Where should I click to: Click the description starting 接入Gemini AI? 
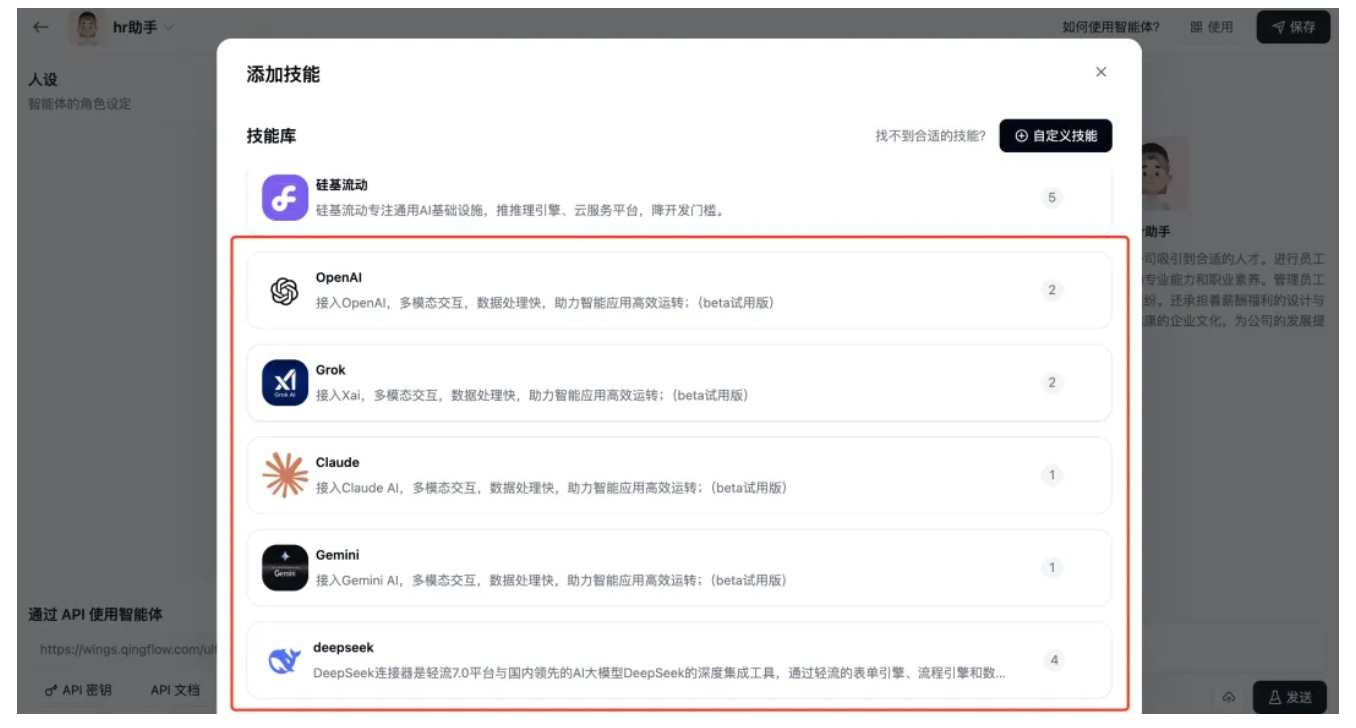[x=551, y=580]
